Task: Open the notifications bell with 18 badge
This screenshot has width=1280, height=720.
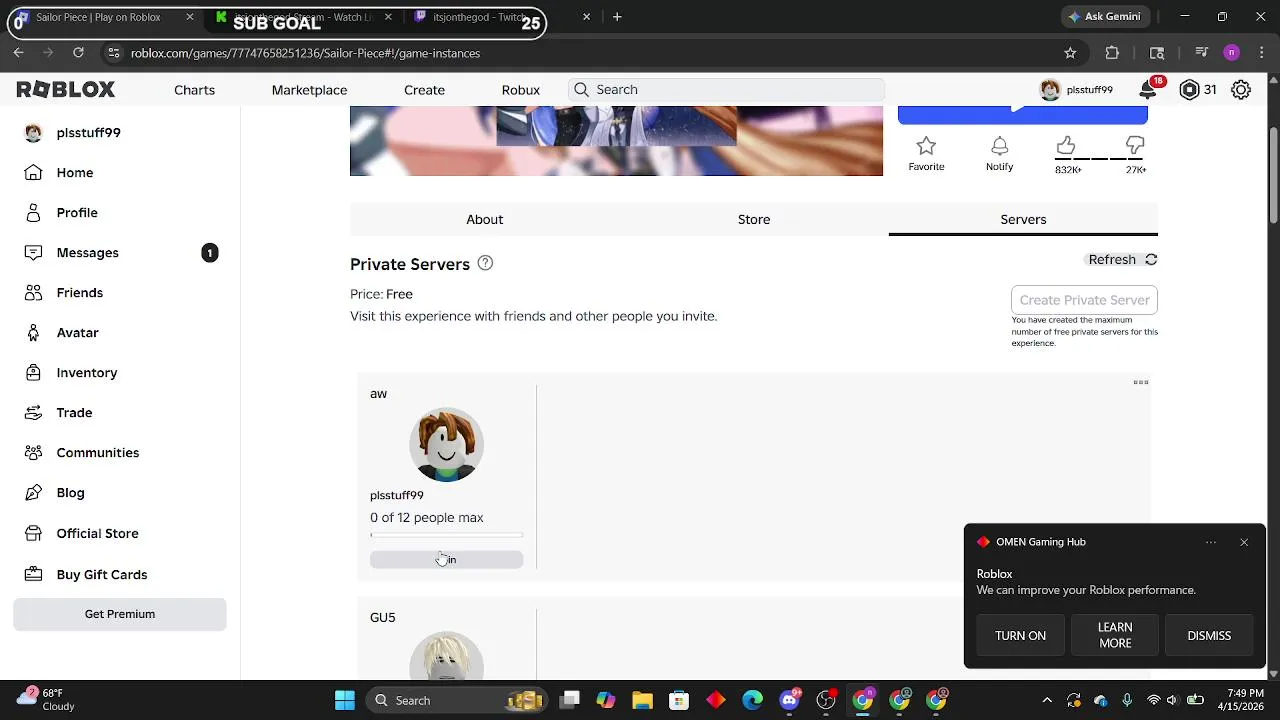Action: (x=1148, y=90)
